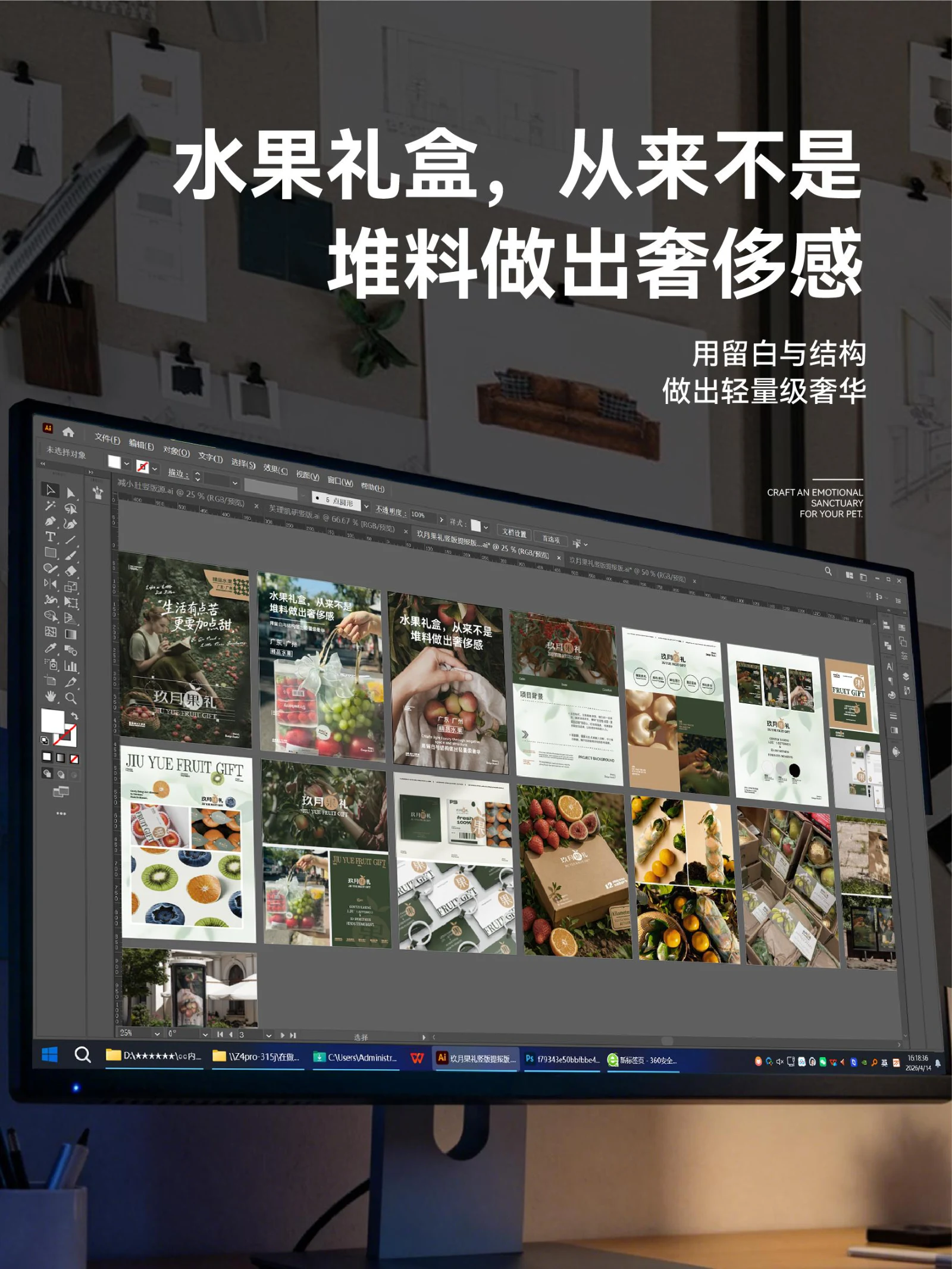
Task: Switch to 减小肚竖版源.ai document tab
Action: tap(181, 494)
